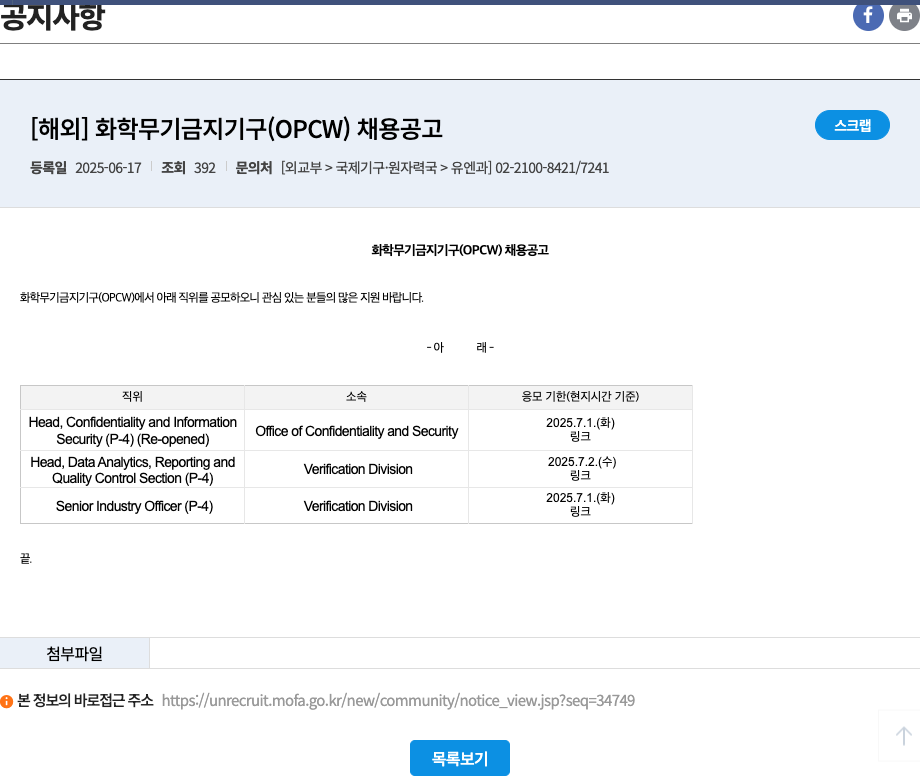Click the notice title [해외] 화학무기금지기구(OPCW) 채용공고
The image size is (920, 777).
pos(236,129)
